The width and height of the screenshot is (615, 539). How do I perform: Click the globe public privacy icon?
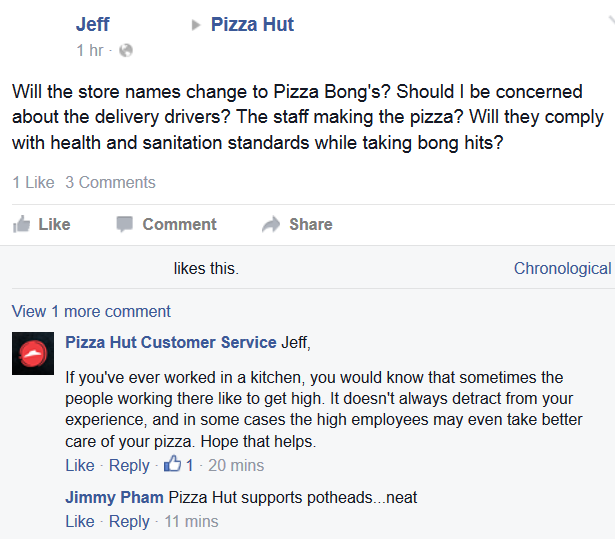point(126,51)
